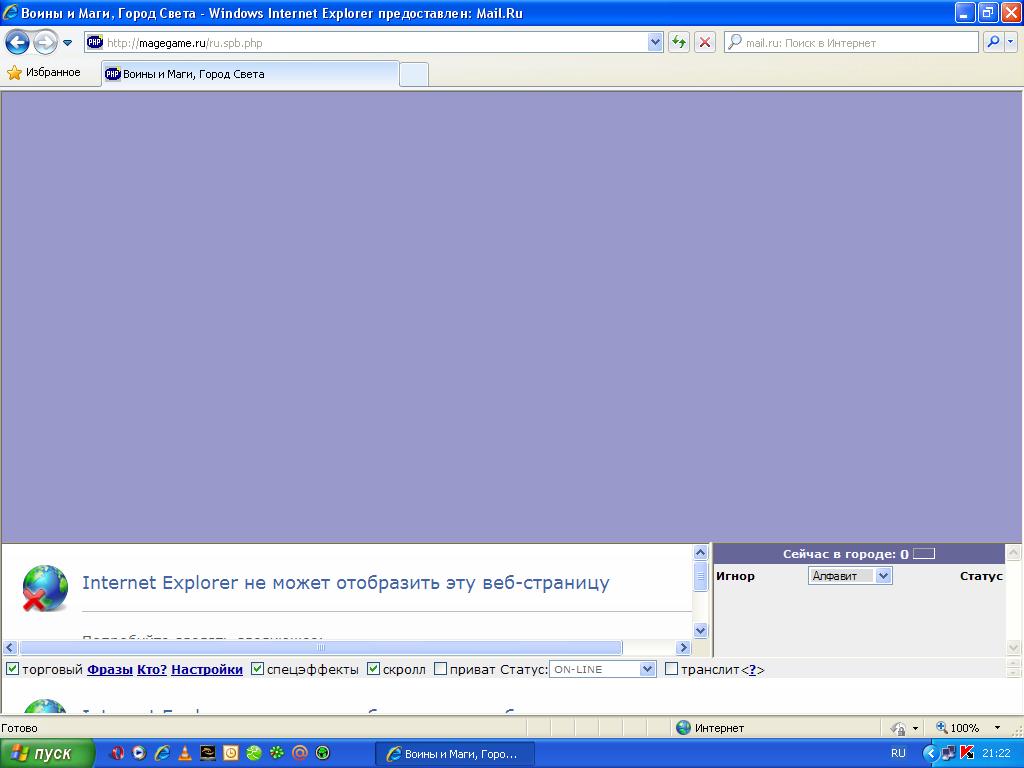This screenshot has width=1024, height=768.
Task: Open the search provider dropdown arrow
Action: point(1011,42)
